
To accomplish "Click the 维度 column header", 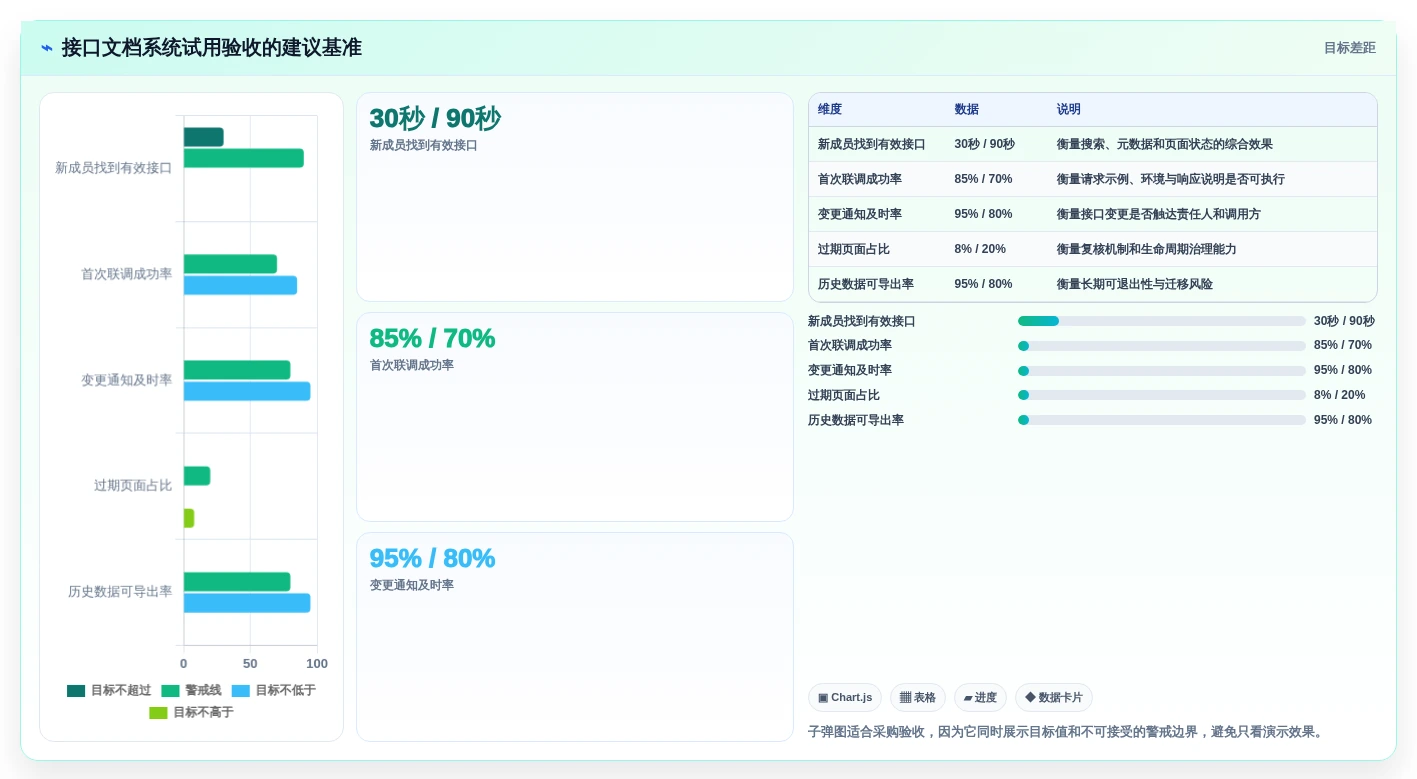I will (830, 110).
